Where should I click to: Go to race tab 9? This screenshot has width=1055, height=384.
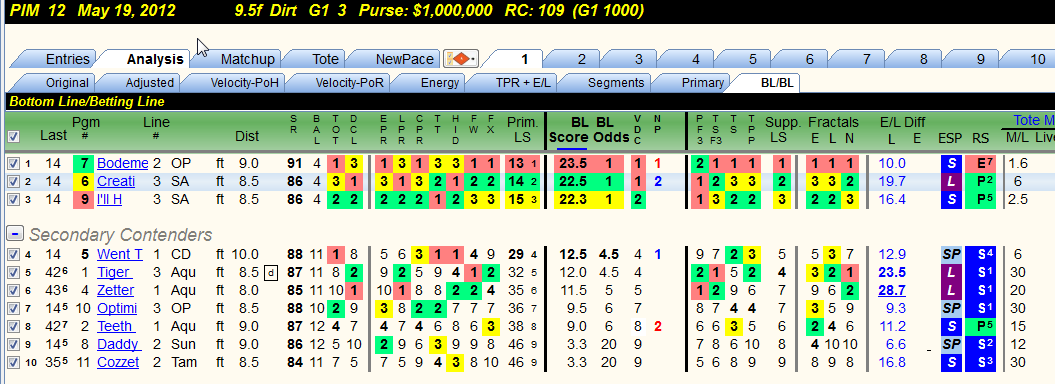(981, 59)
